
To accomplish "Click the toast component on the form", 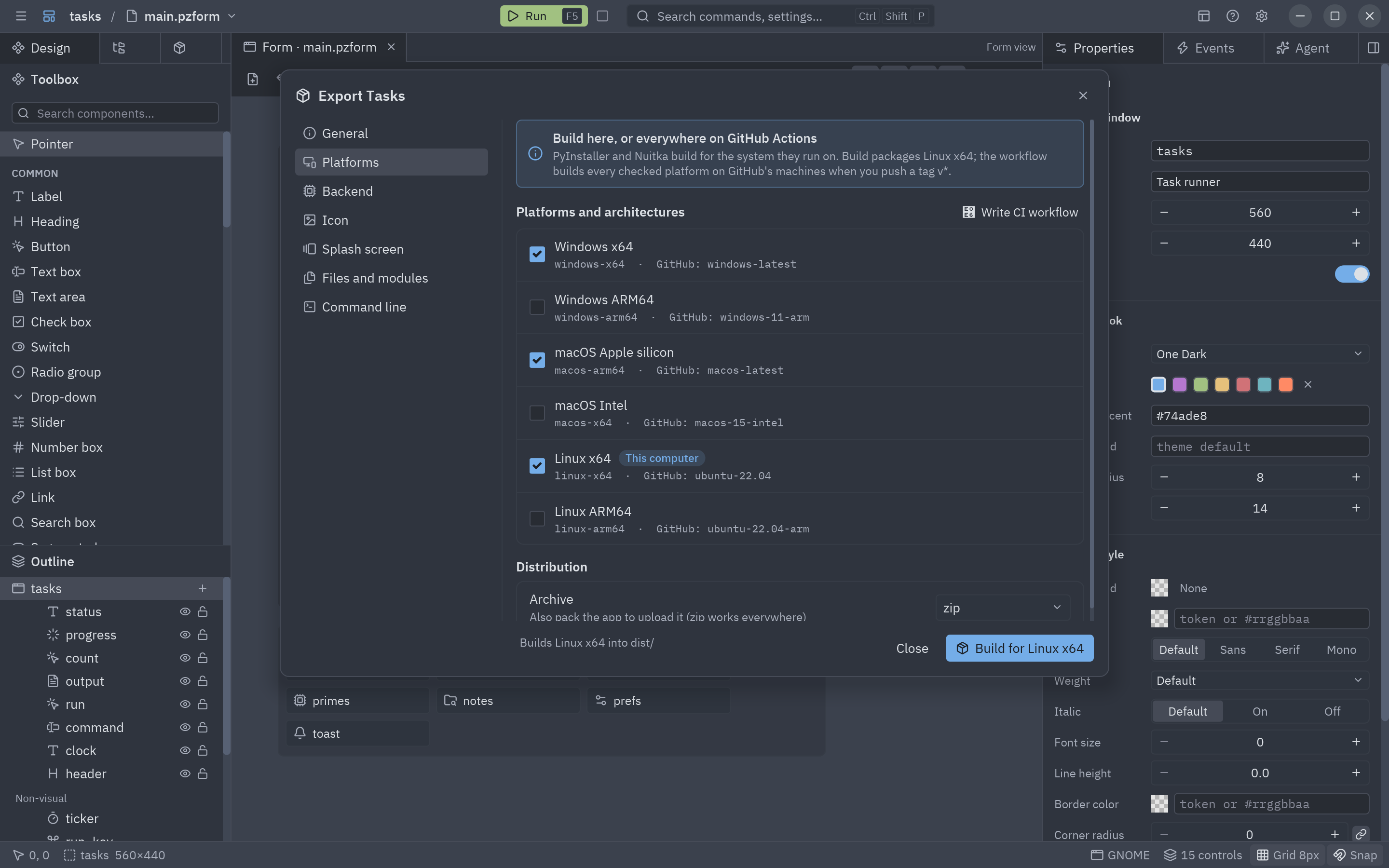I will click(357, 733).
